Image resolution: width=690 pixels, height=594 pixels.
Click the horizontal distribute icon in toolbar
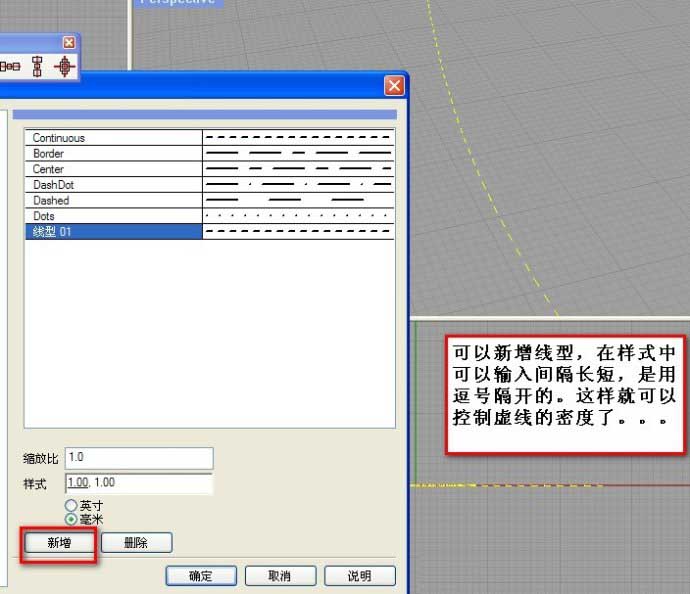click(10, 66)
